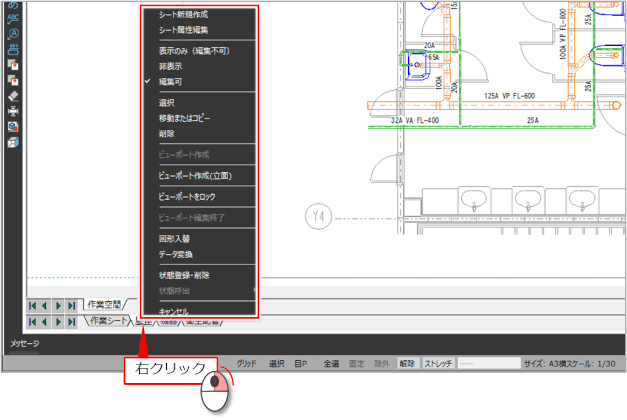Select the ABC text tool icon
The image size is (627, 420).
[x=14, y=17]
